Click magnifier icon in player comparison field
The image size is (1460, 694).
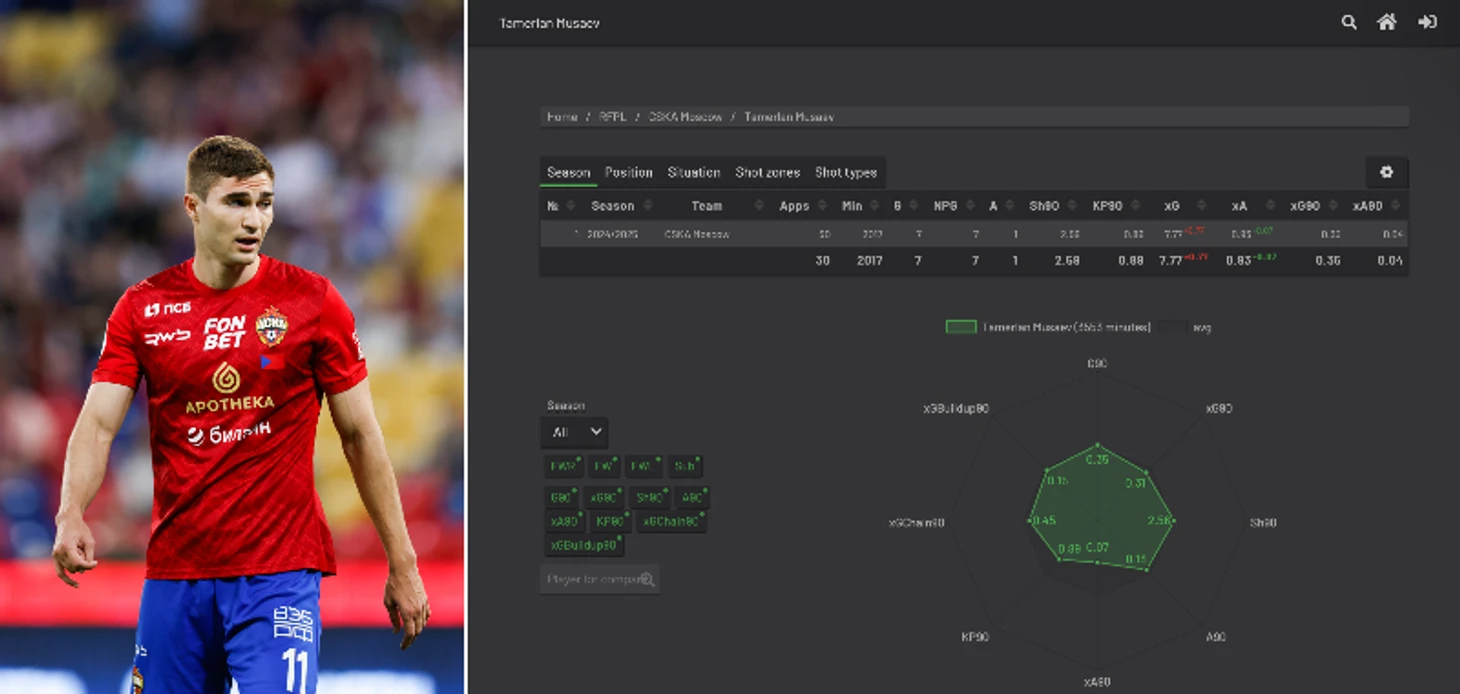647,579
